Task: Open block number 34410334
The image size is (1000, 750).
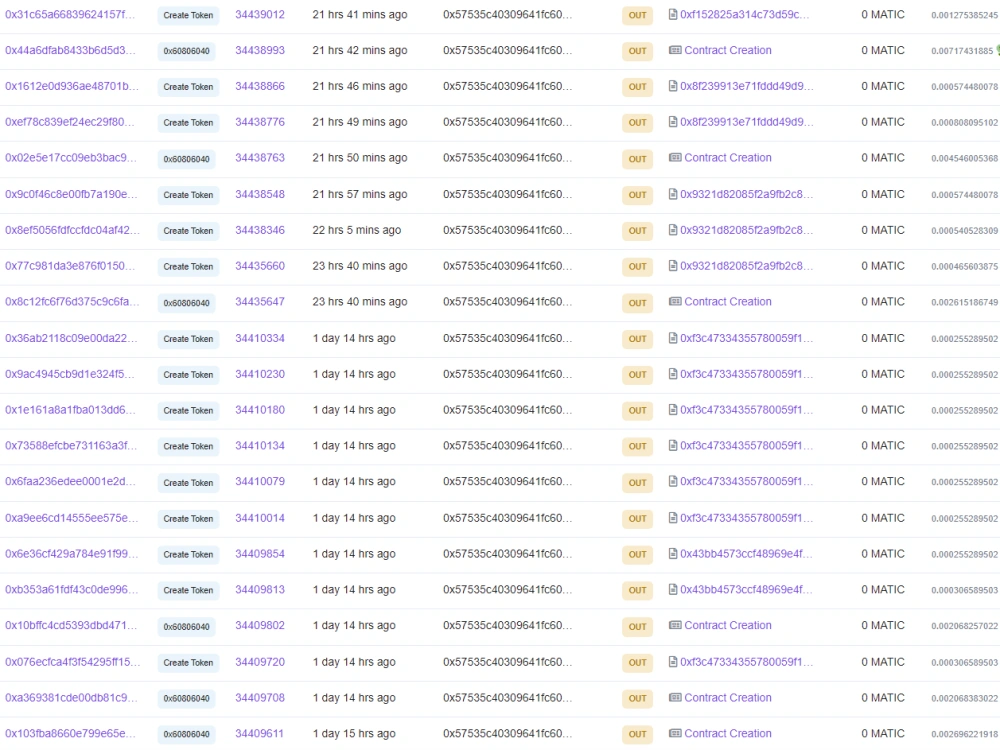Action: click(260, 338)
